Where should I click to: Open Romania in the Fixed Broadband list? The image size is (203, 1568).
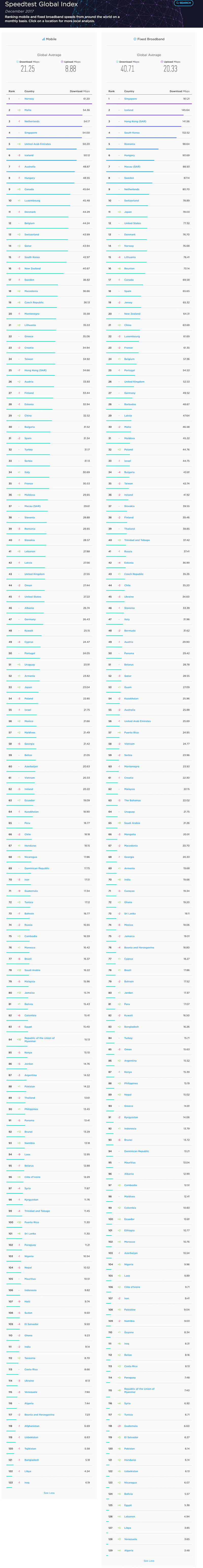[x=130, y=144]
